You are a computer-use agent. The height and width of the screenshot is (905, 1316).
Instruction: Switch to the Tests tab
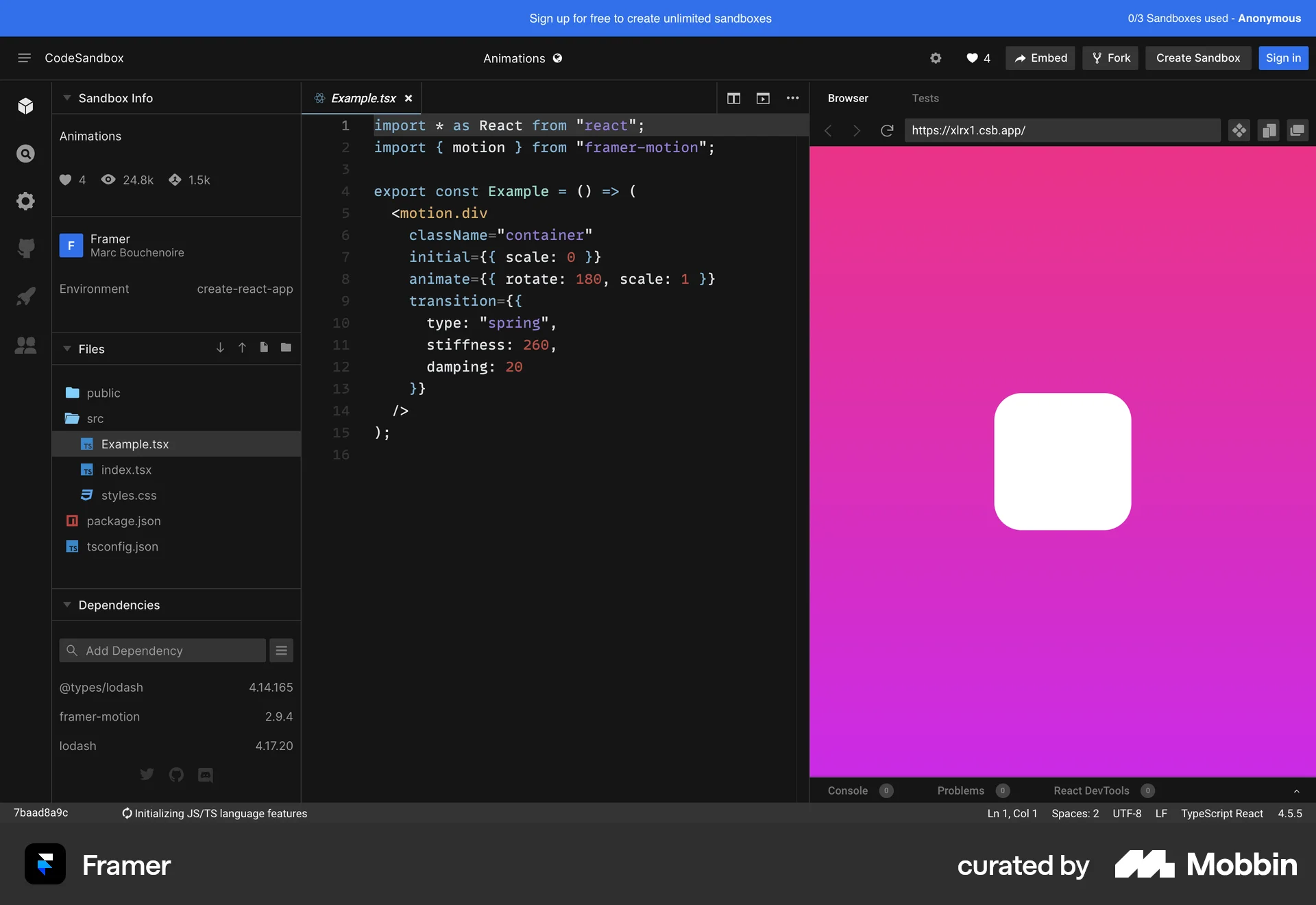point(925,98)
